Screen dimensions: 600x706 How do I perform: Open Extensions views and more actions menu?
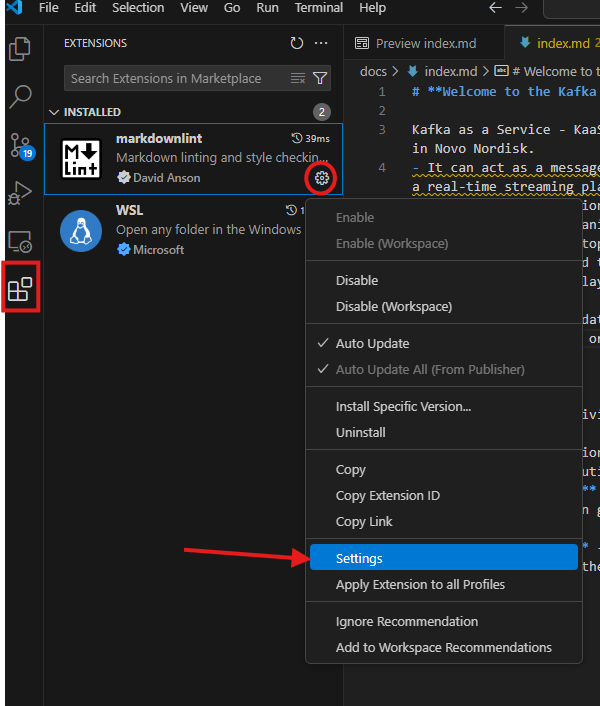pos(321,43)
